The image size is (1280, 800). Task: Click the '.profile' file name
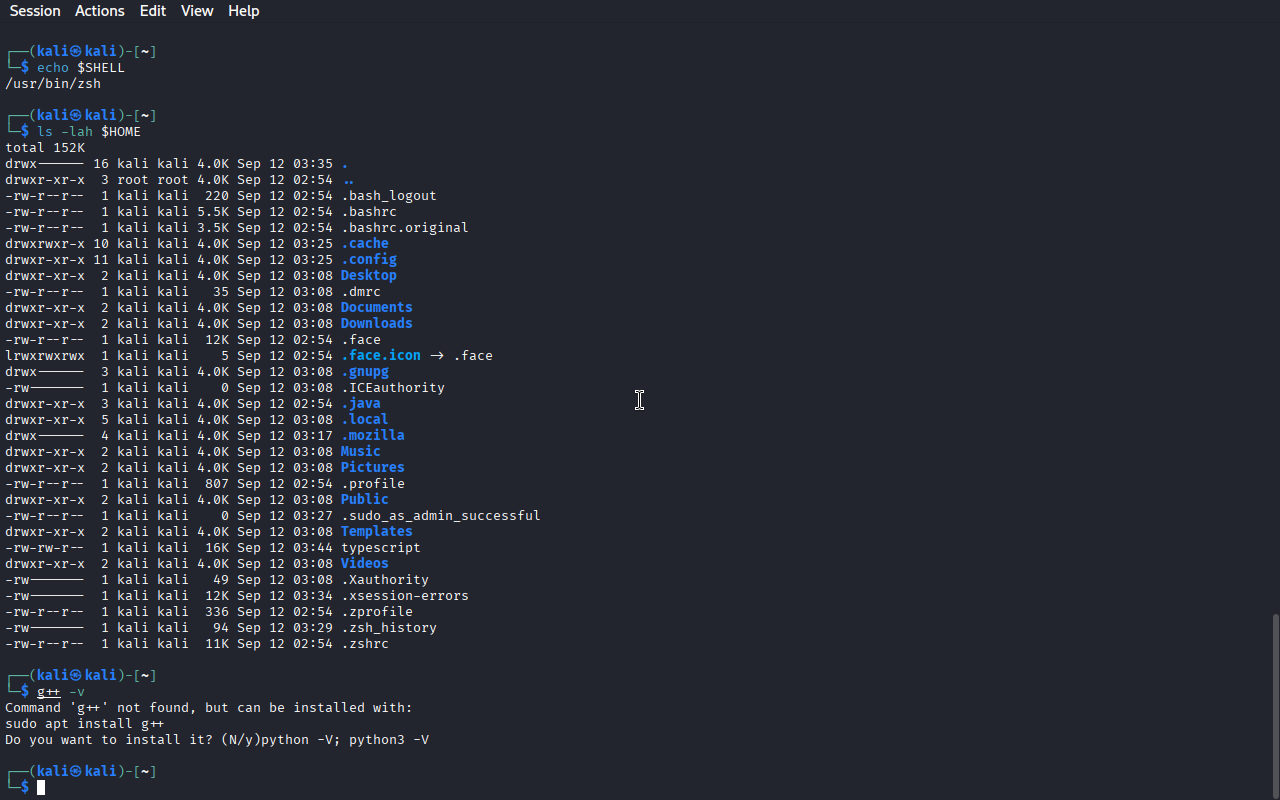pos(373,484)
